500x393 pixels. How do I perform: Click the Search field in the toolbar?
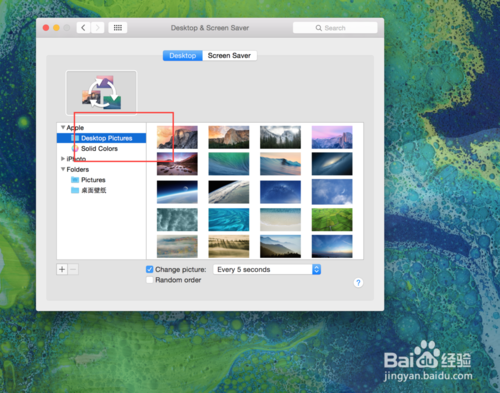click(335, 28)
